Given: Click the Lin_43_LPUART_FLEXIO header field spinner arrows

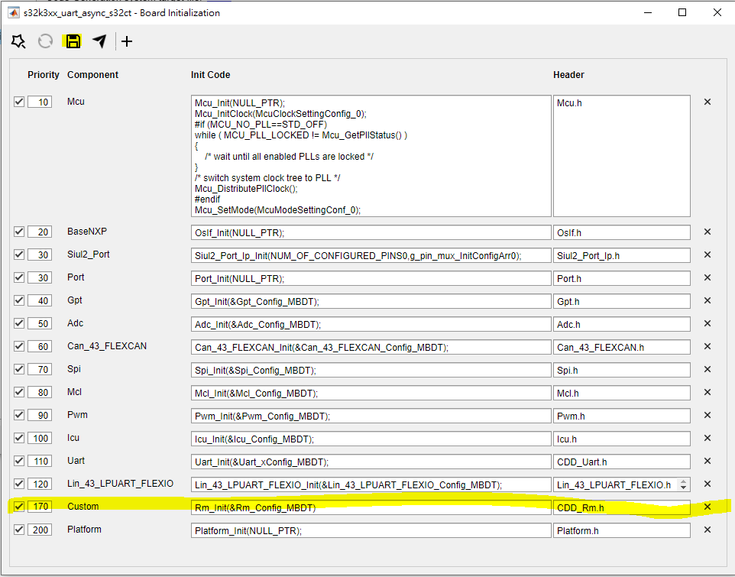Looking at the screenshot, I should point(683,485).
